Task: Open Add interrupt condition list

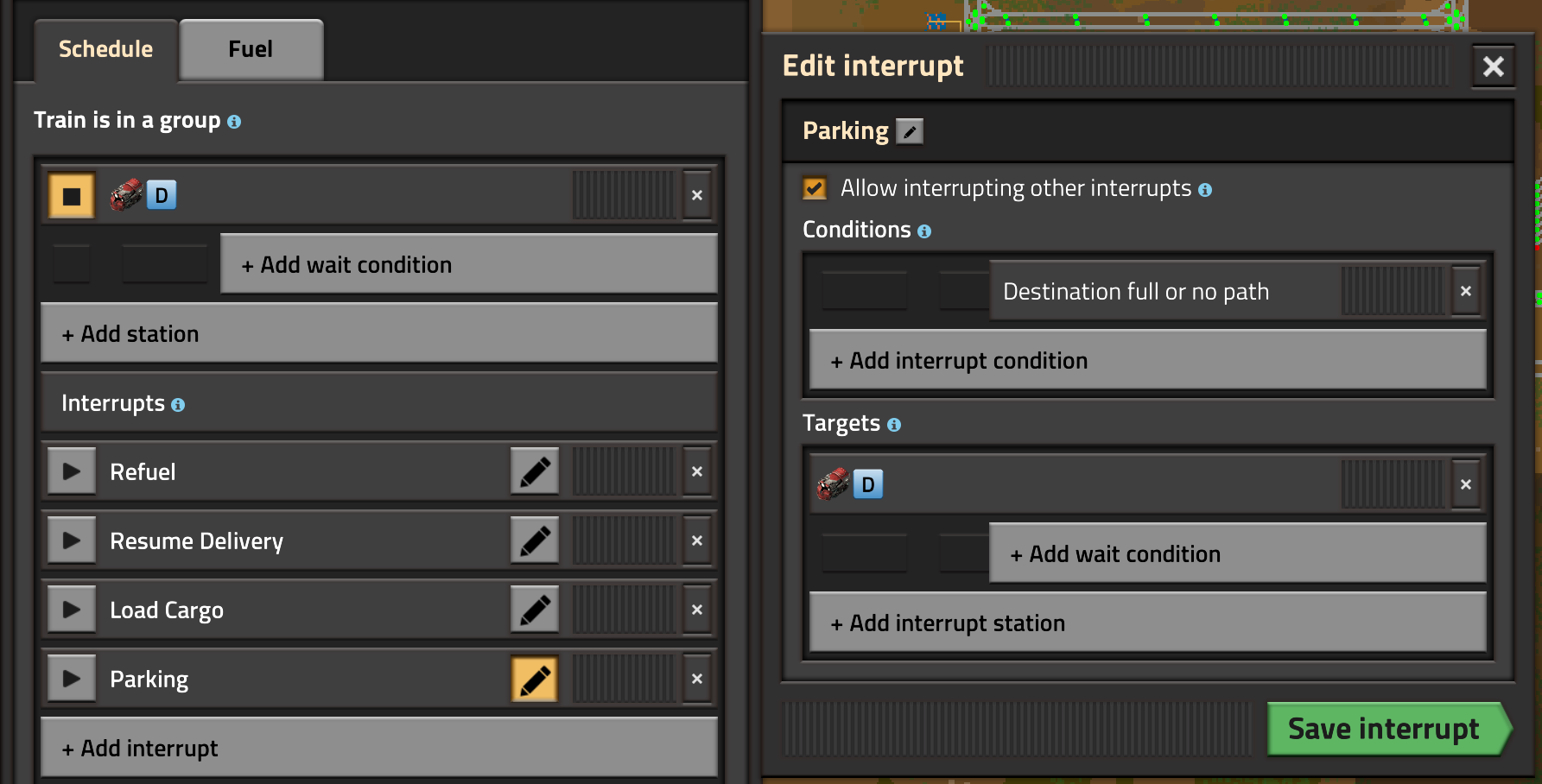Action: 1147,361
